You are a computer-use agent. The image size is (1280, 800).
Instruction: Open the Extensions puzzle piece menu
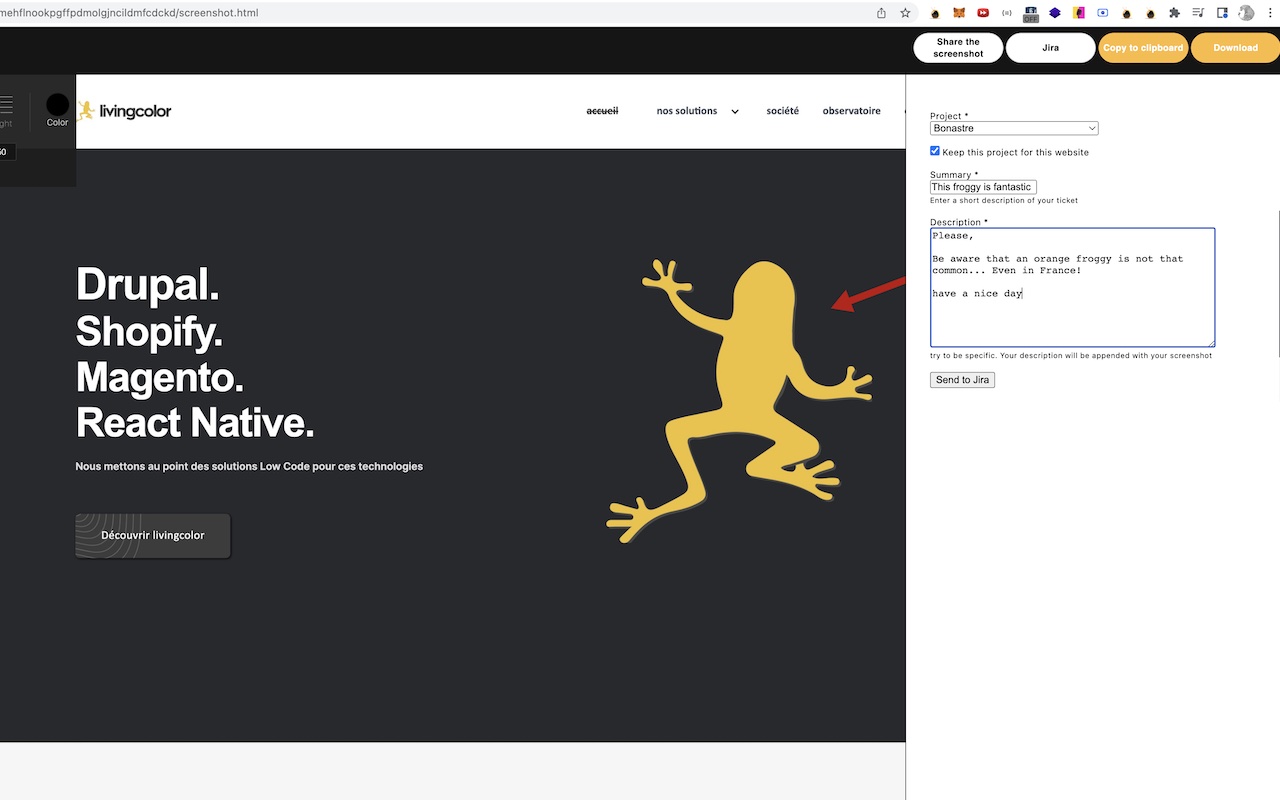click(x=1175, y=13)
